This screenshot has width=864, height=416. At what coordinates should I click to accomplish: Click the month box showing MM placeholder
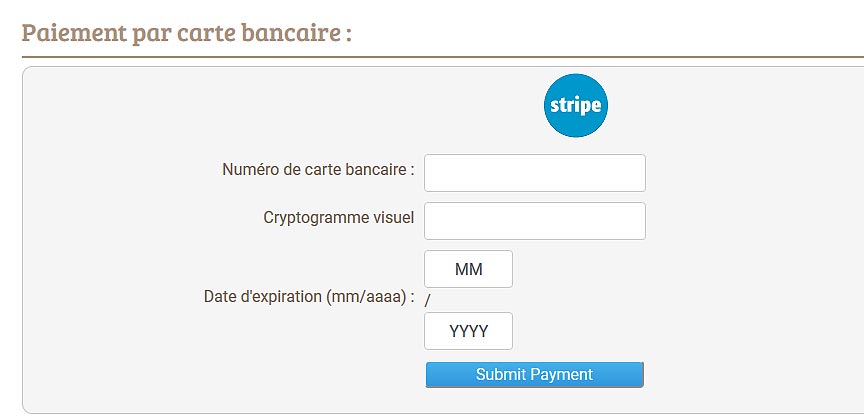click(469, 269)
